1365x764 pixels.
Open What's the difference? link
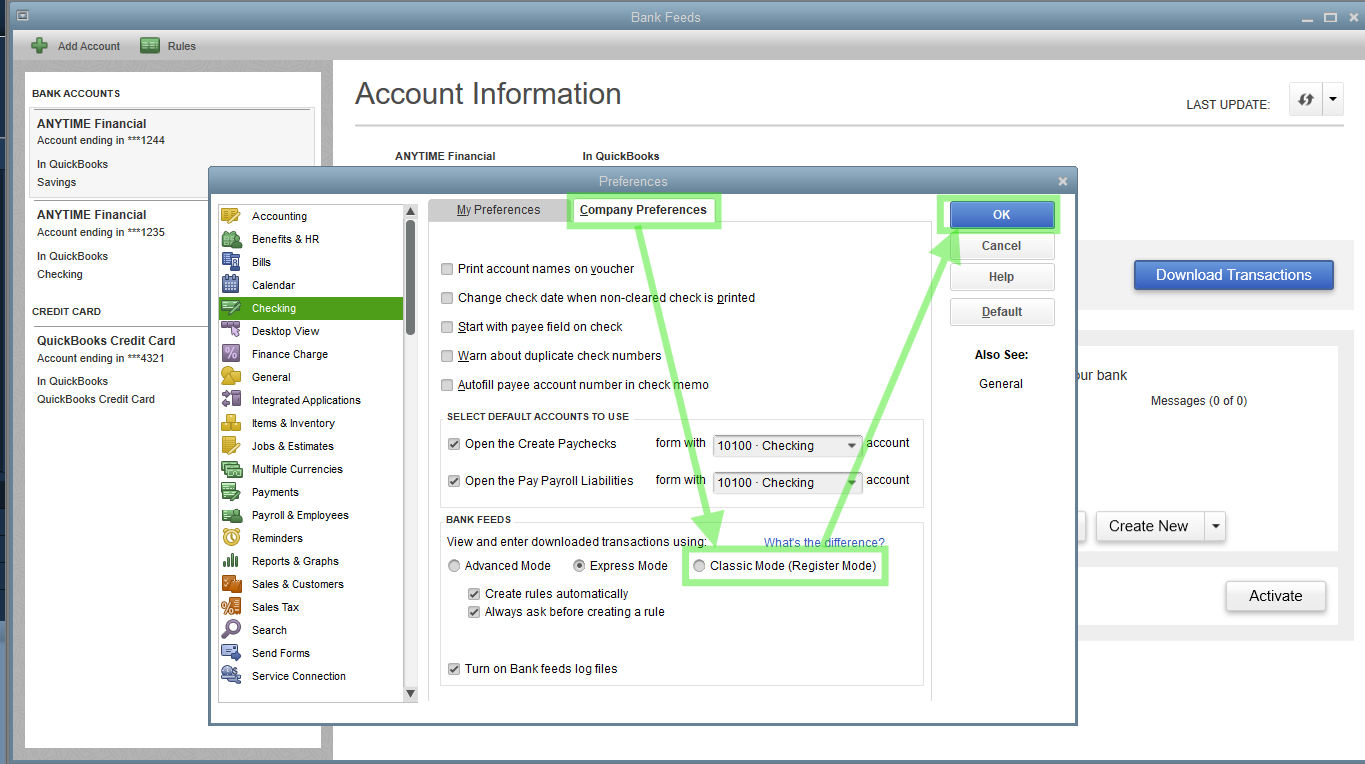(824, 543)
